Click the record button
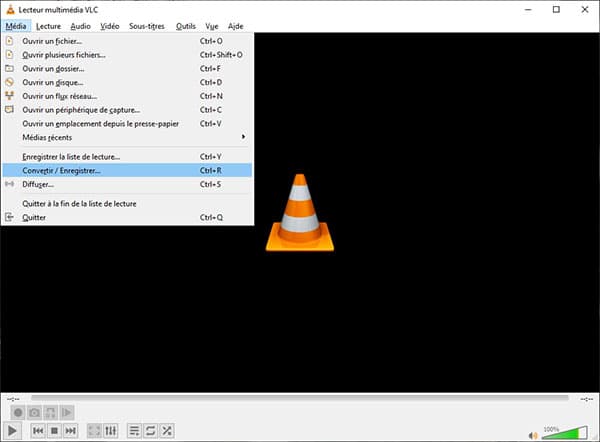600x442 pixels. [18, 413]
